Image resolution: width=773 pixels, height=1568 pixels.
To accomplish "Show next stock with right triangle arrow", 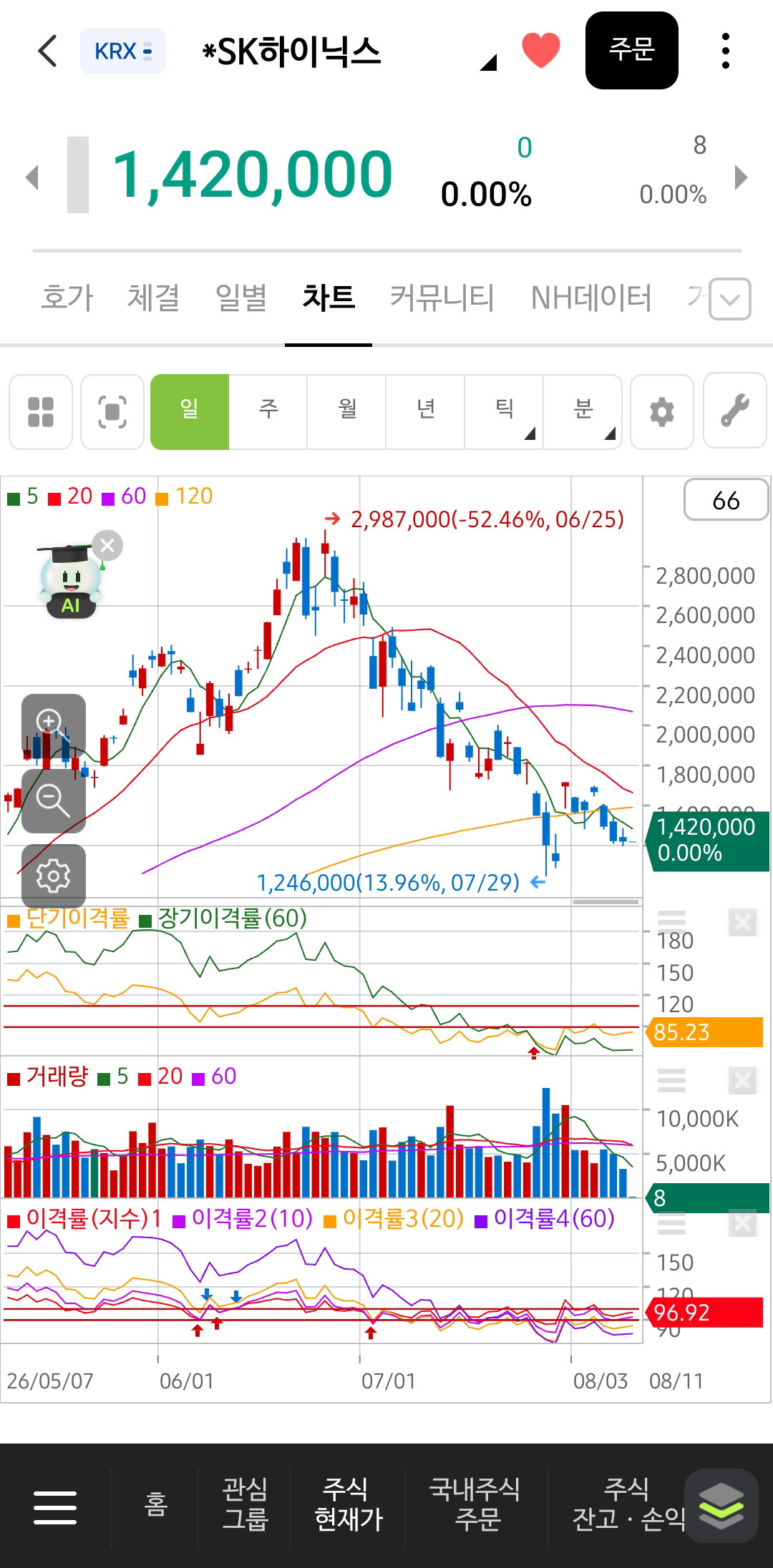I will (742, 177).
